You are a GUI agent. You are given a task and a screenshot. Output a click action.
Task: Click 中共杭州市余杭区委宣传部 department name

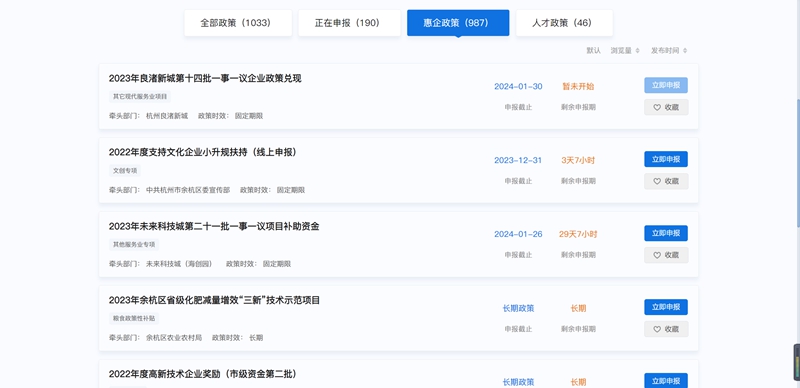click(188, 190)
